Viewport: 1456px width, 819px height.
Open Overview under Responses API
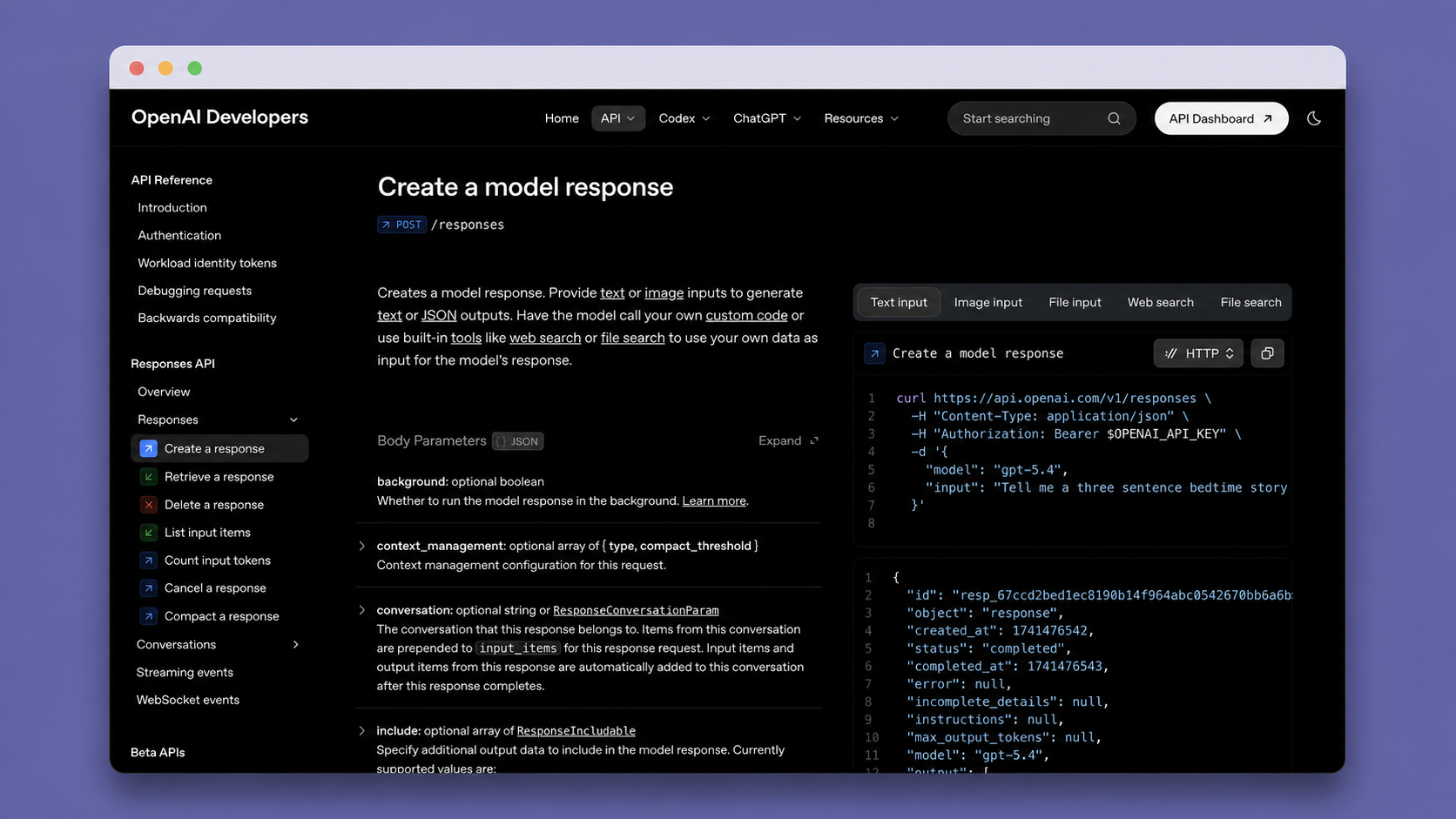164,392
